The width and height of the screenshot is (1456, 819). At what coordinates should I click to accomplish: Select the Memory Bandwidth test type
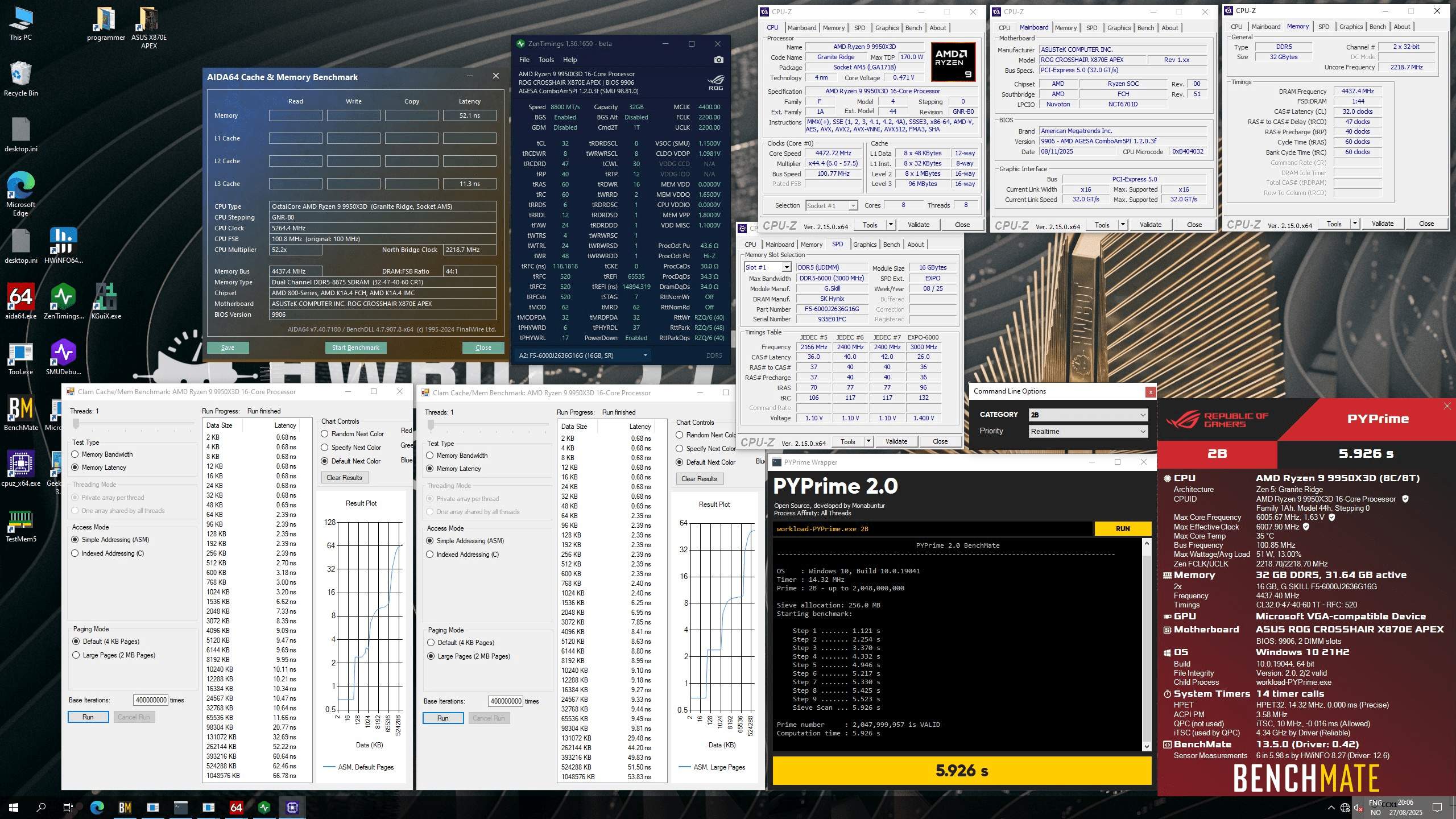coord(75,454)
